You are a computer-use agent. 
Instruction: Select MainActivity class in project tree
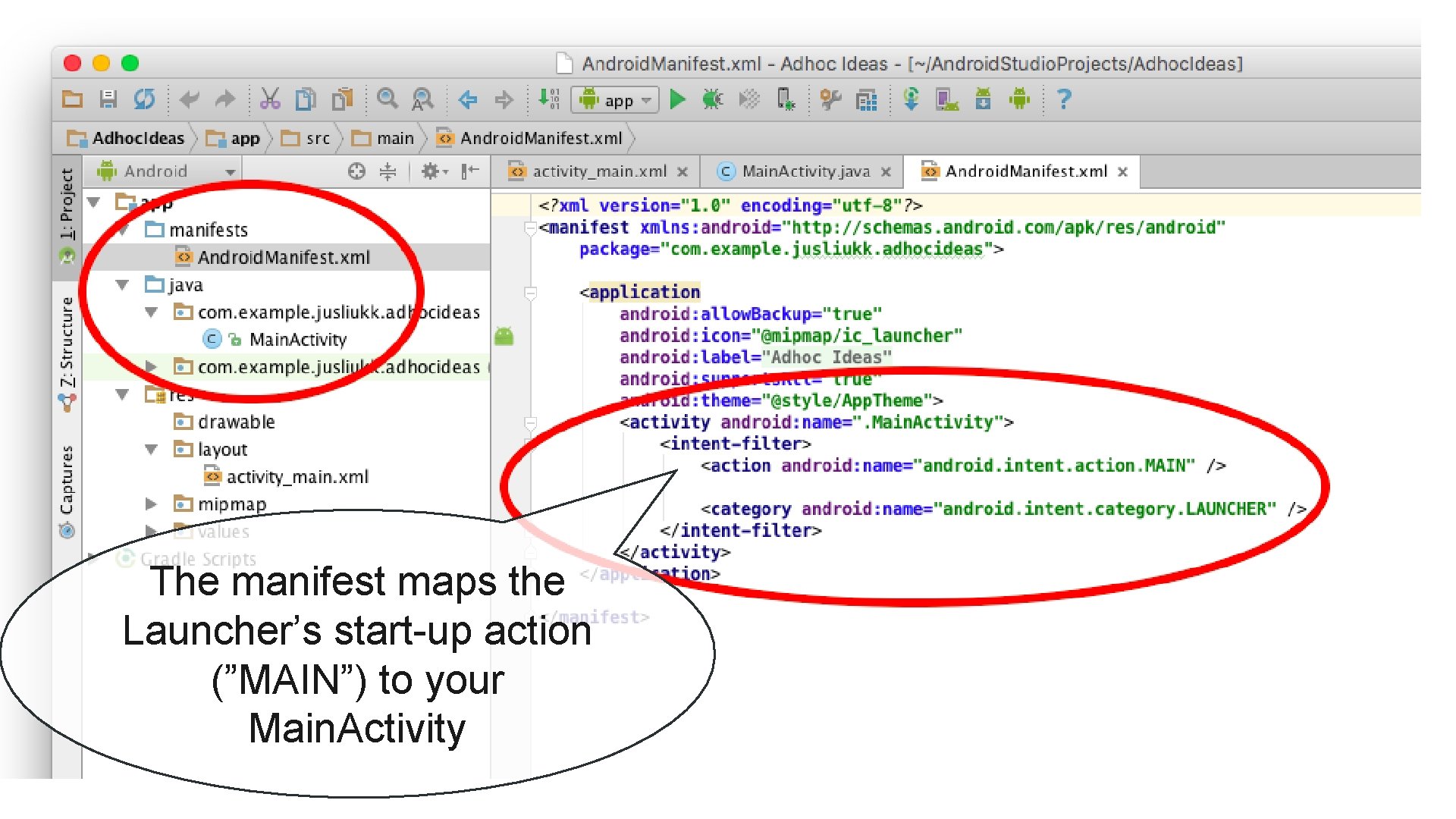[x=297, y=340]
